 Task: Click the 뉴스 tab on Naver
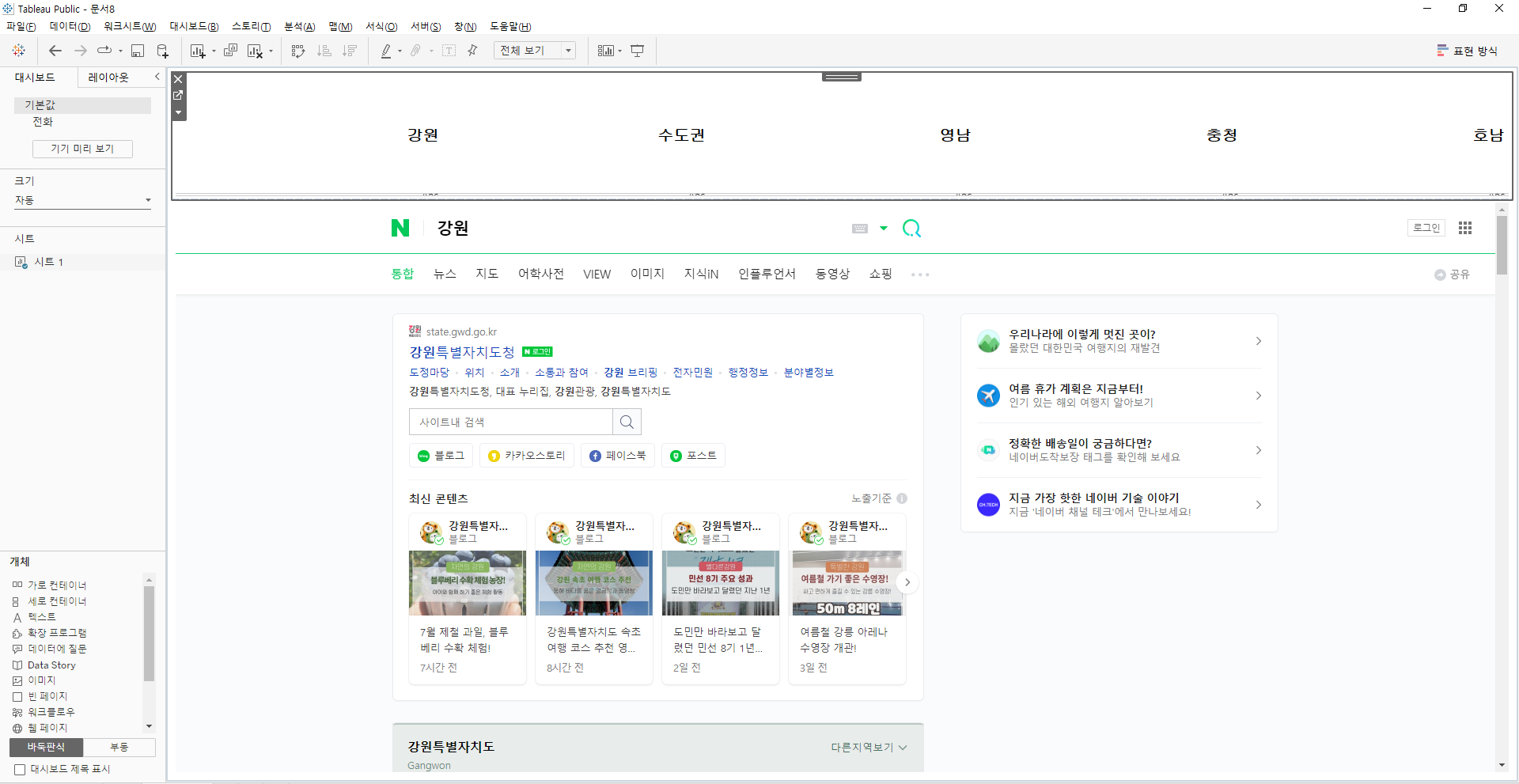point(445,274)
